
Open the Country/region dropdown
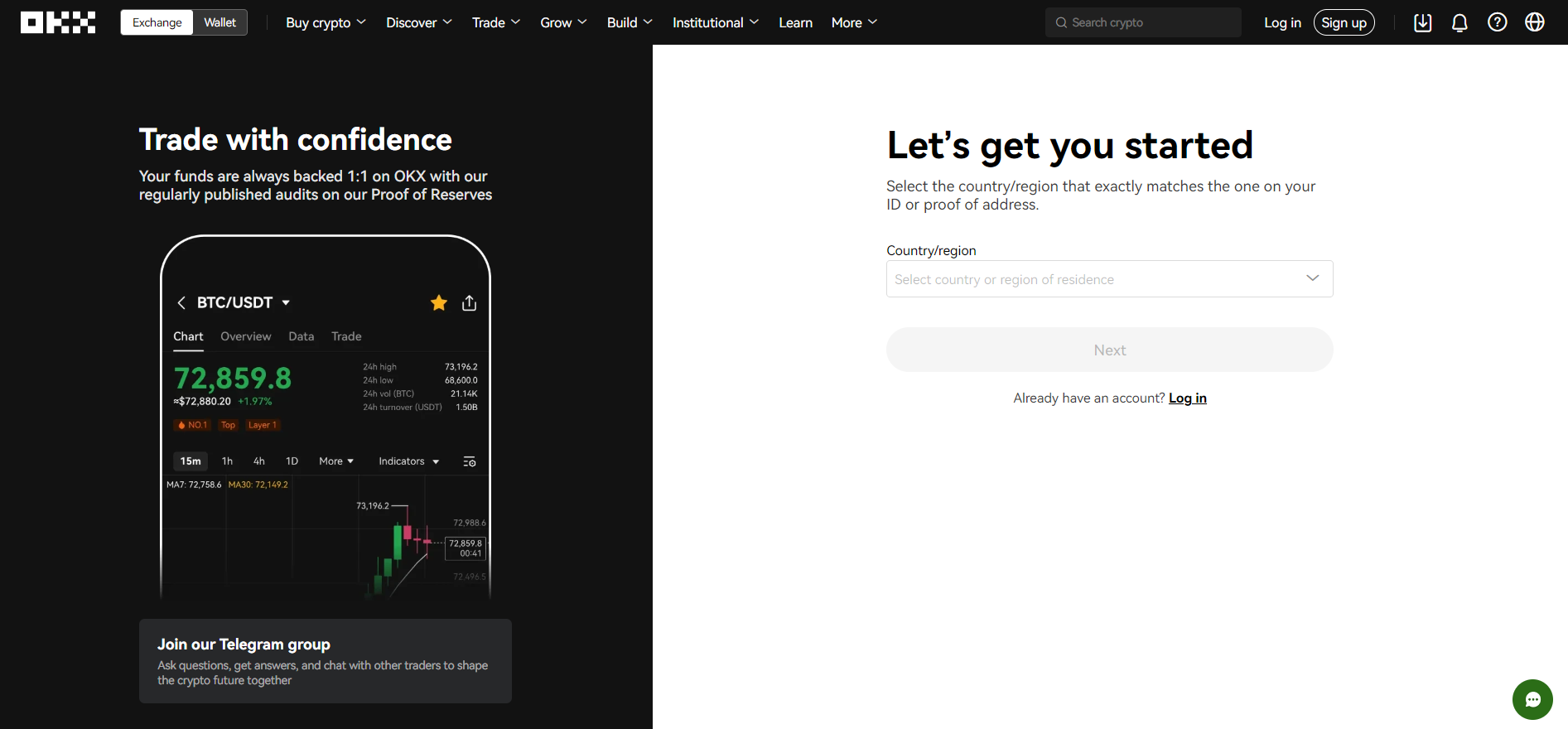click(x=1109, y=279)
